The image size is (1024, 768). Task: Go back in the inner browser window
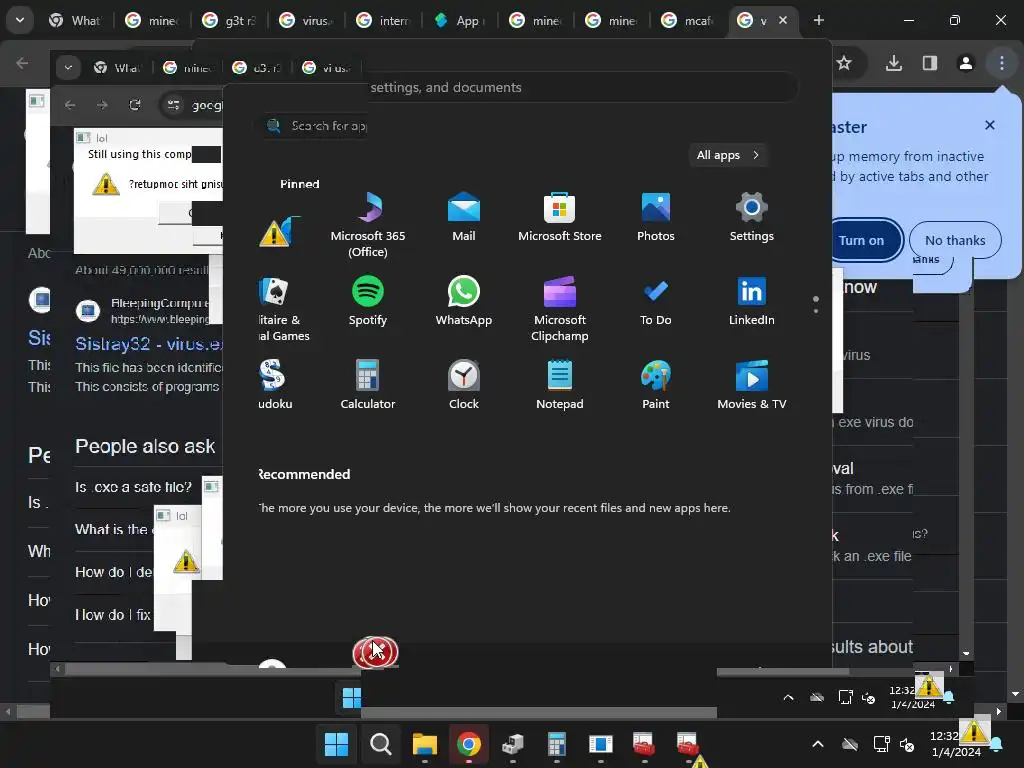coord(70,105)
